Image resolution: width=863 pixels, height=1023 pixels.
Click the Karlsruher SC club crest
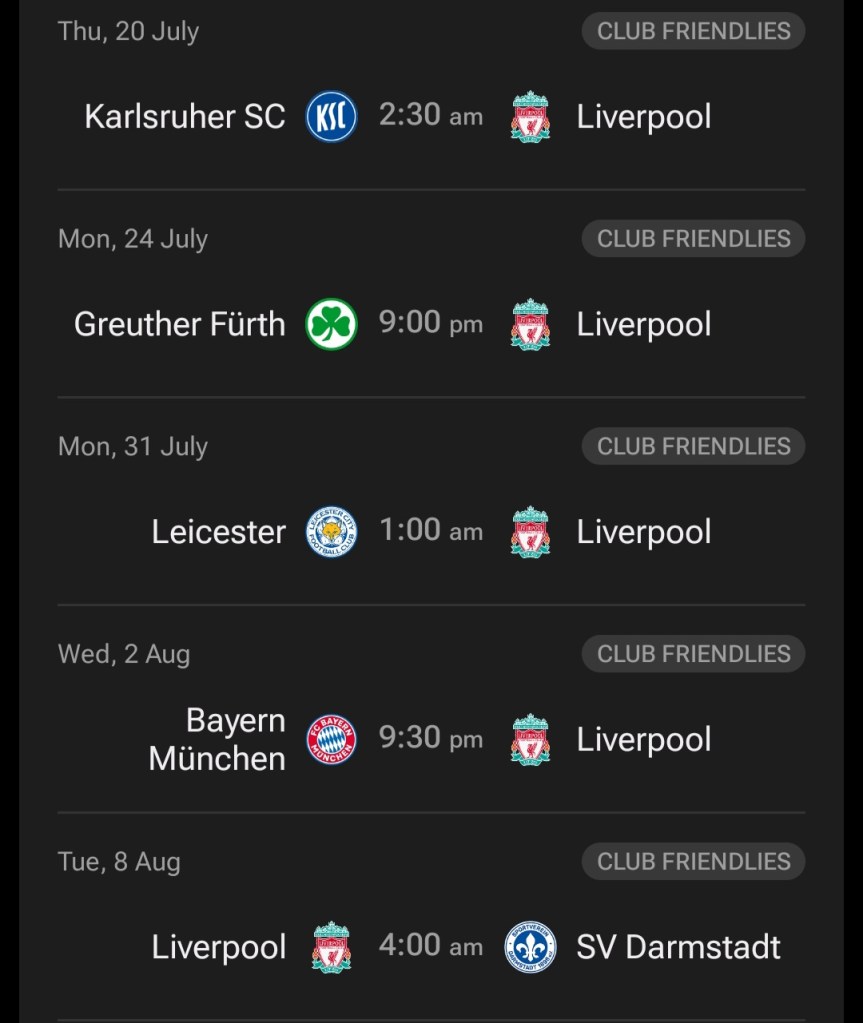[331, 116]
